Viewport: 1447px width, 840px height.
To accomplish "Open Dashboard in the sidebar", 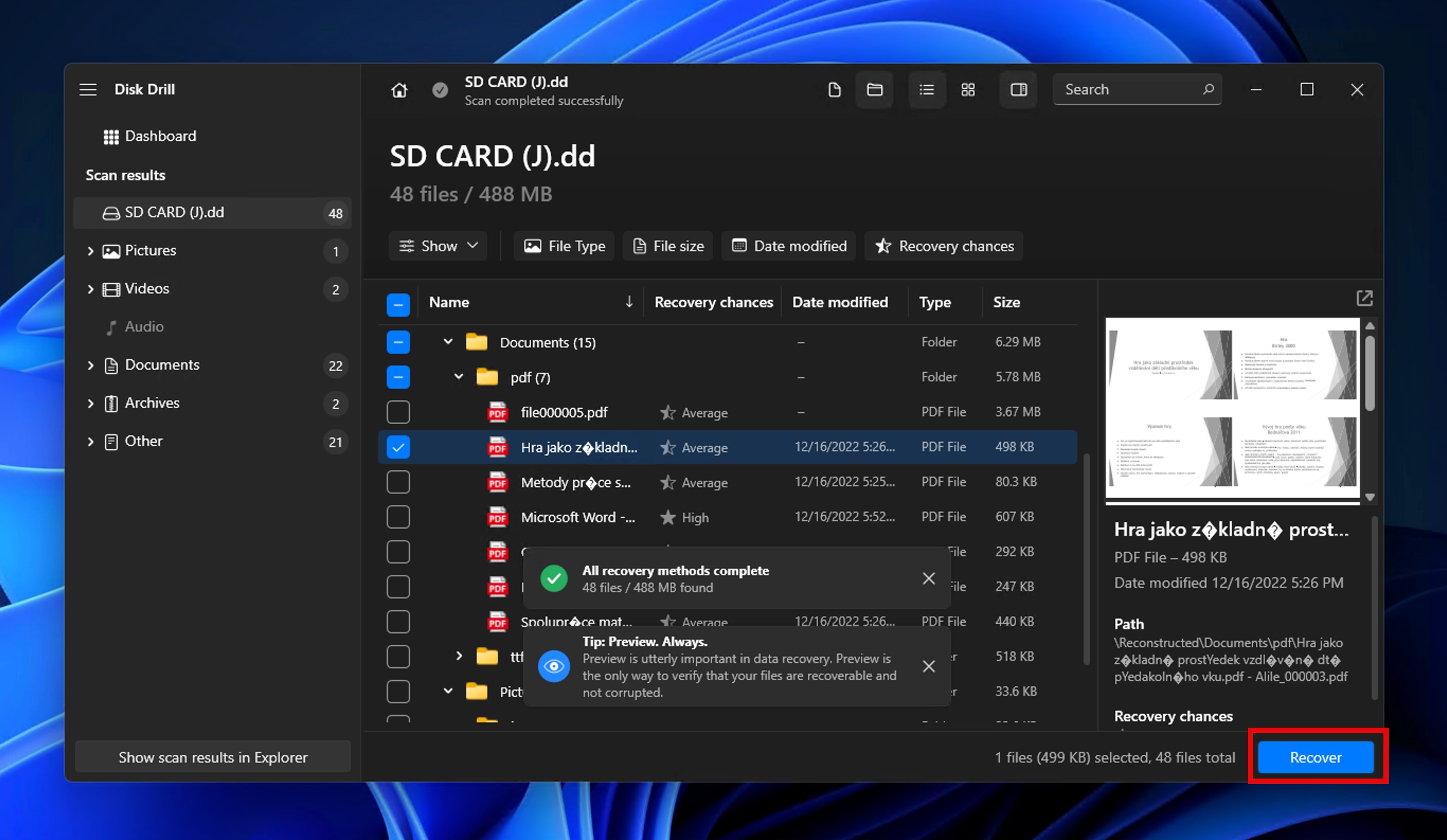I will [x=160, y=136].
